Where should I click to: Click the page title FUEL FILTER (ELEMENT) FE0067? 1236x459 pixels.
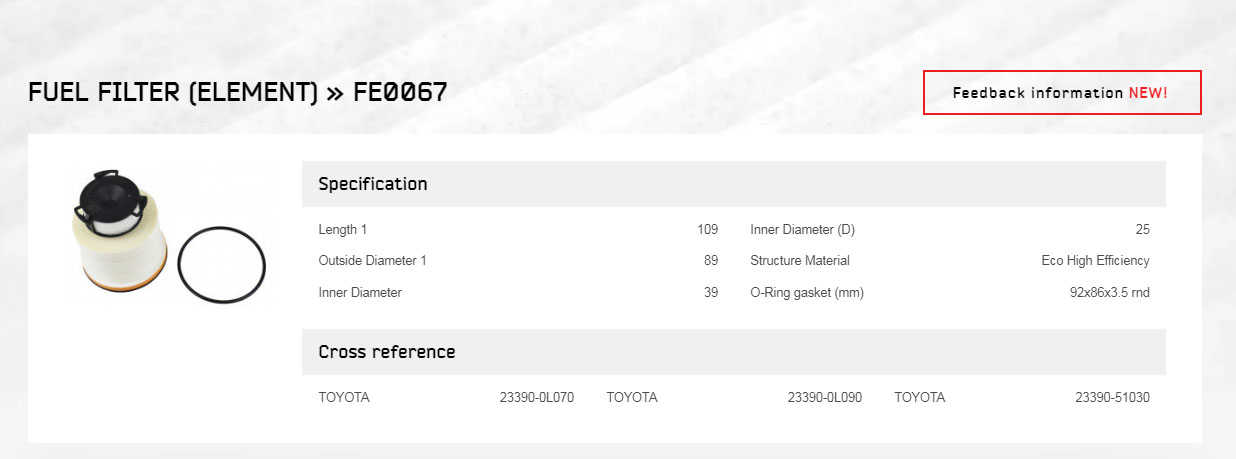tap(238, 93)
